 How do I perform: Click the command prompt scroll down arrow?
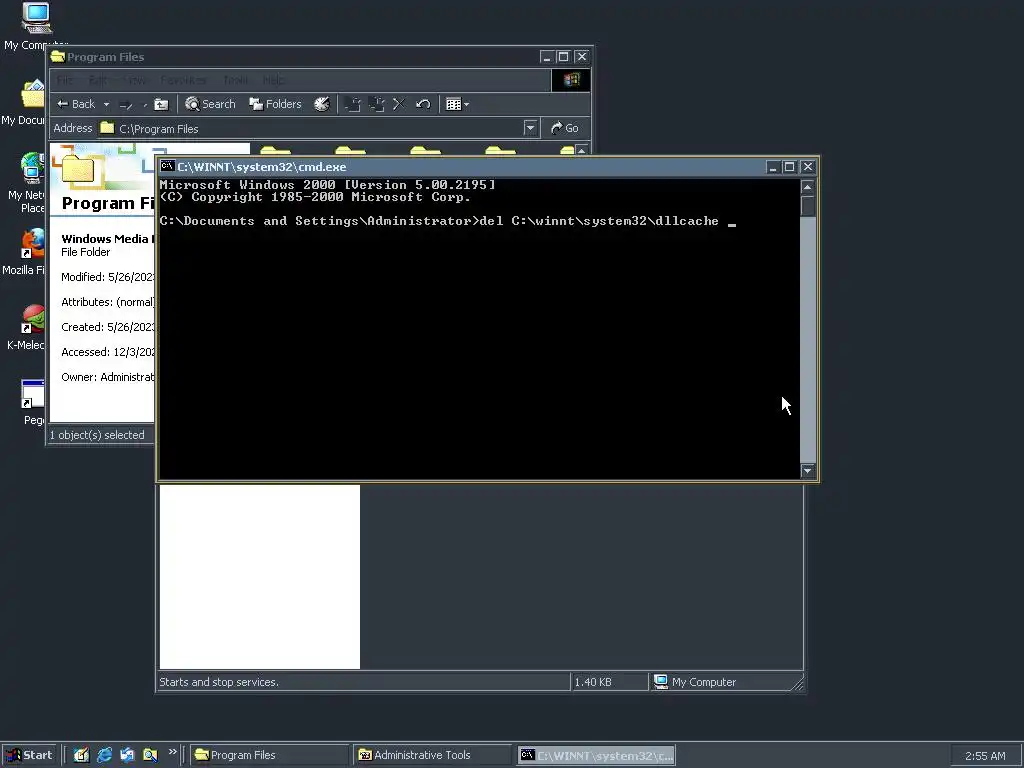pos(808,471)
